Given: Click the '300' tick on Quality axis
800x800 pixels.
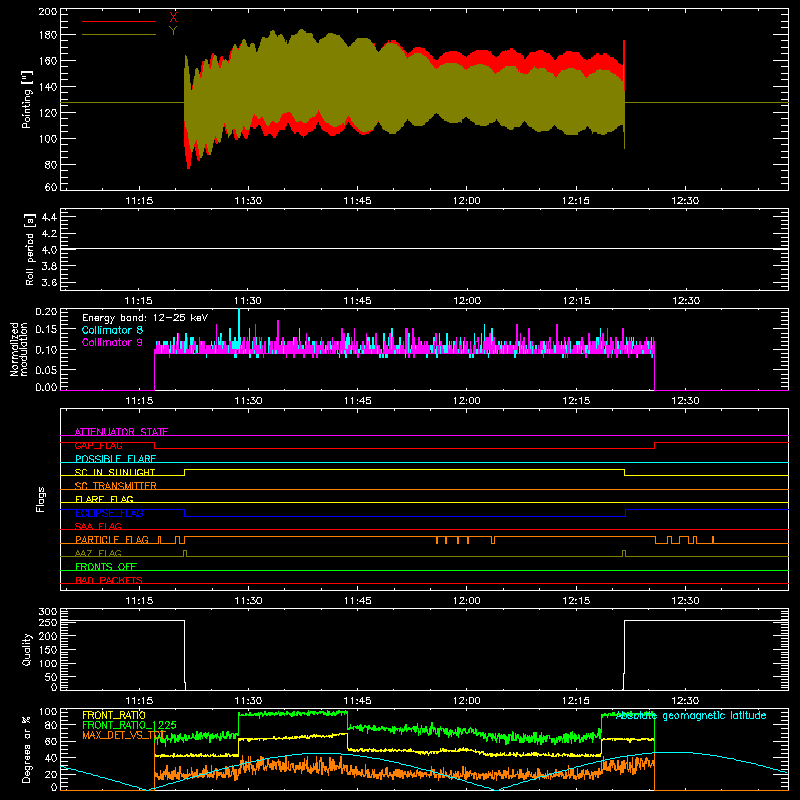Looking at the screenshot, I should (x=47, y=612).
